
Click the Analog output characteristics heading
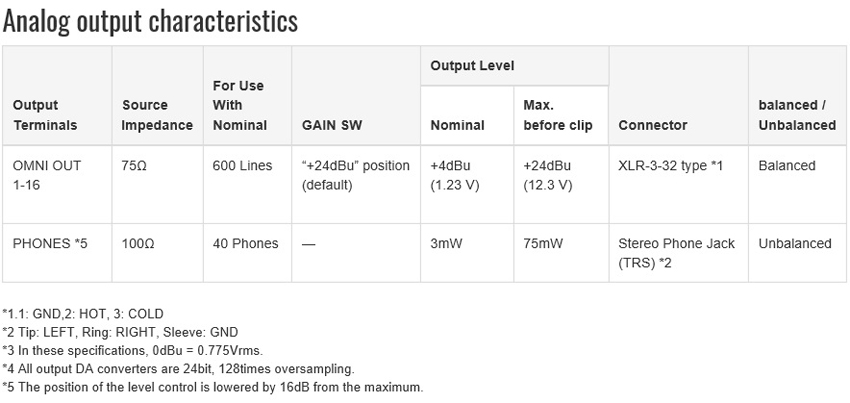pos(150,22)
